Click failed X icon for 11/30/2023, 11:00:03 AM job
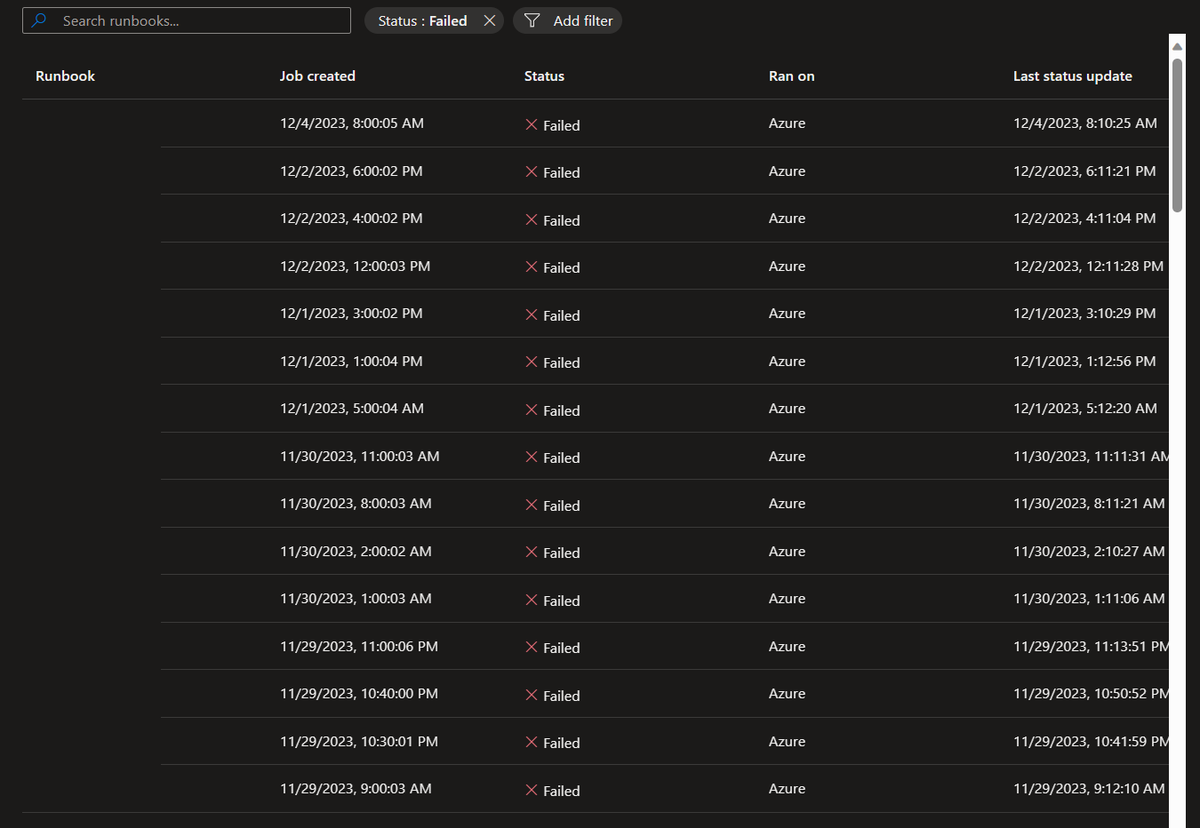Screen dimensions: 1200x828 [532, 457]
